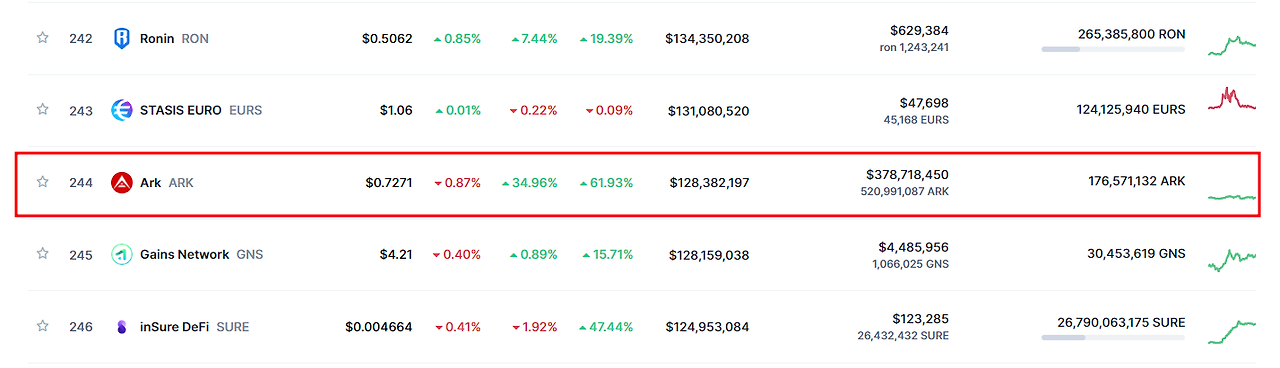Click the Ronin blue shield logo
The width and height of the screenshot is (1280, 368).
click(122, 38)
